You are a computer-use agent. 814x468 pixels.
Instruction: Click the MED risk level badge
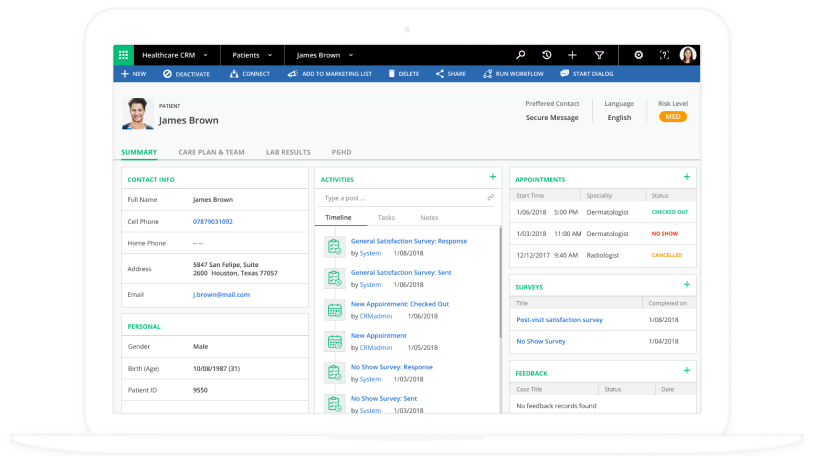673,117
